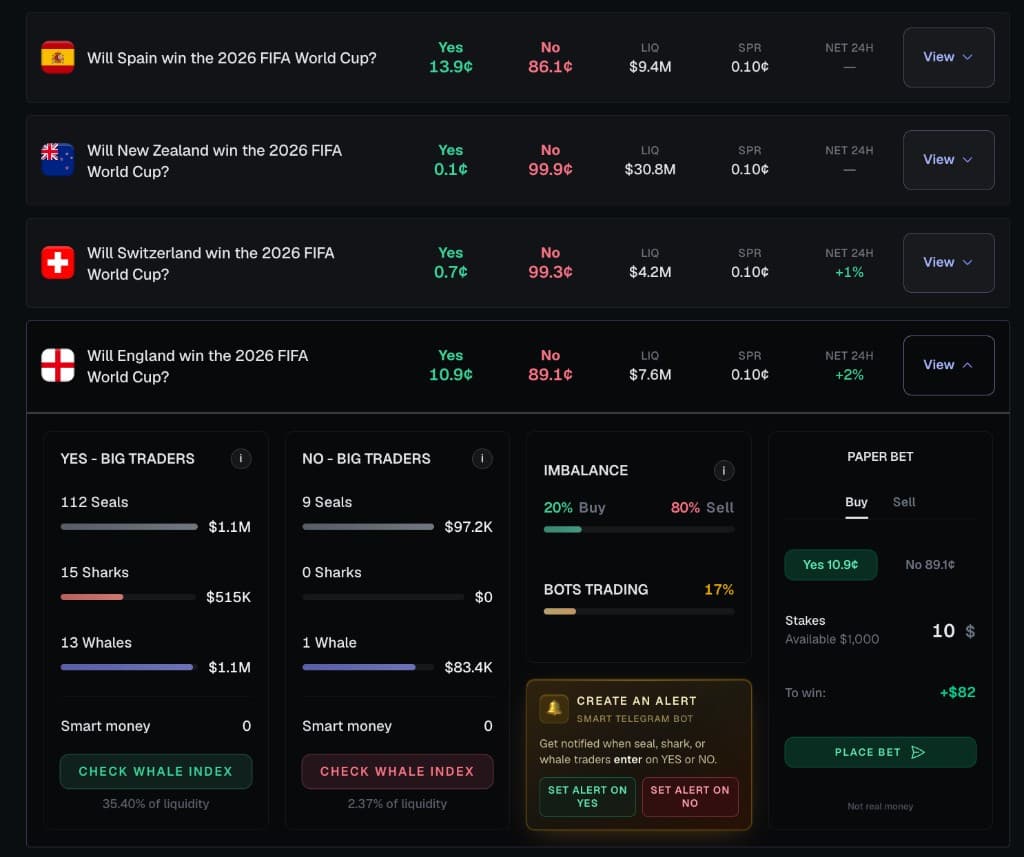Click New Zealand No price 99.9¢

pos(551,169)
